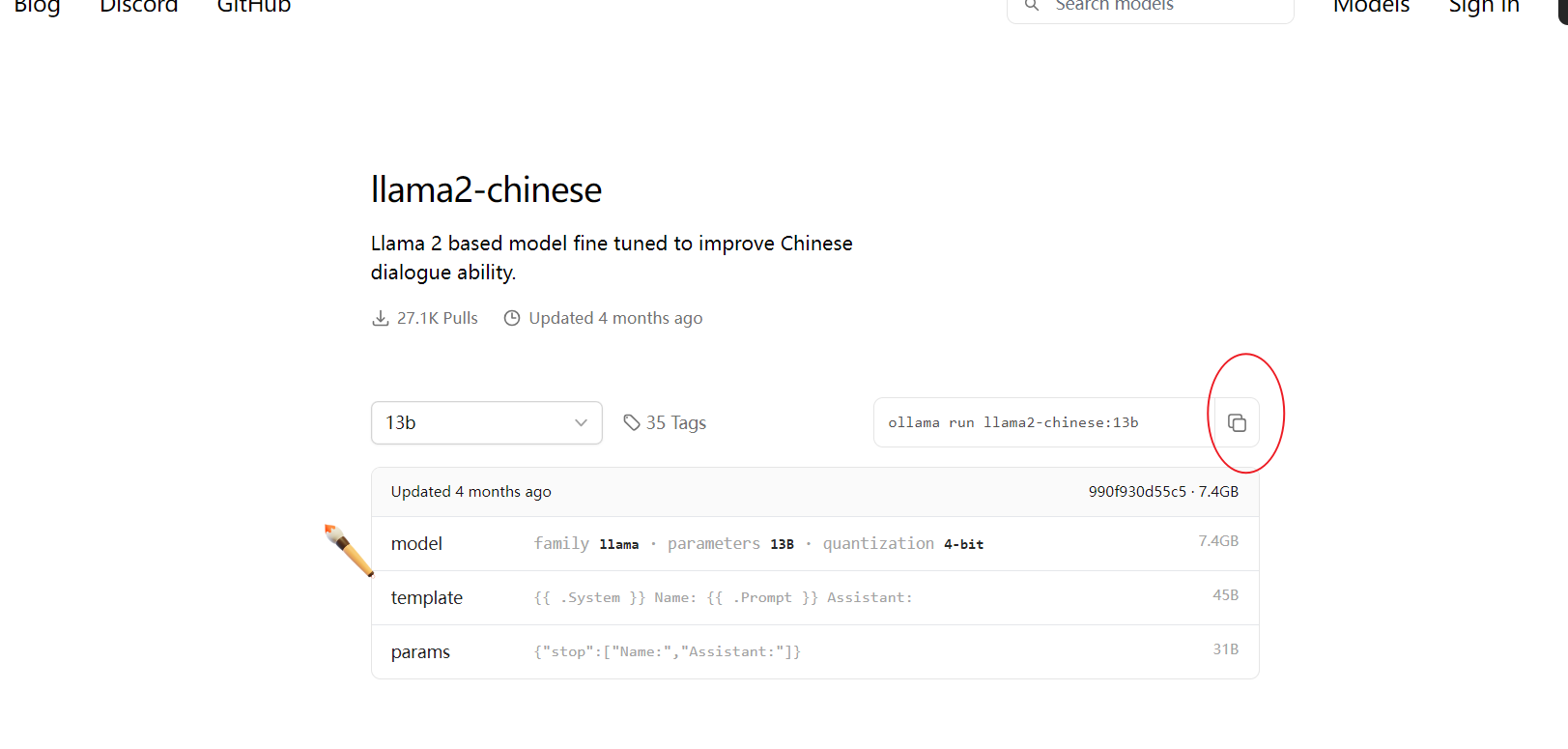Navigate to Models page
The height and width of the screenshot is (749, 1568).
1371,6
